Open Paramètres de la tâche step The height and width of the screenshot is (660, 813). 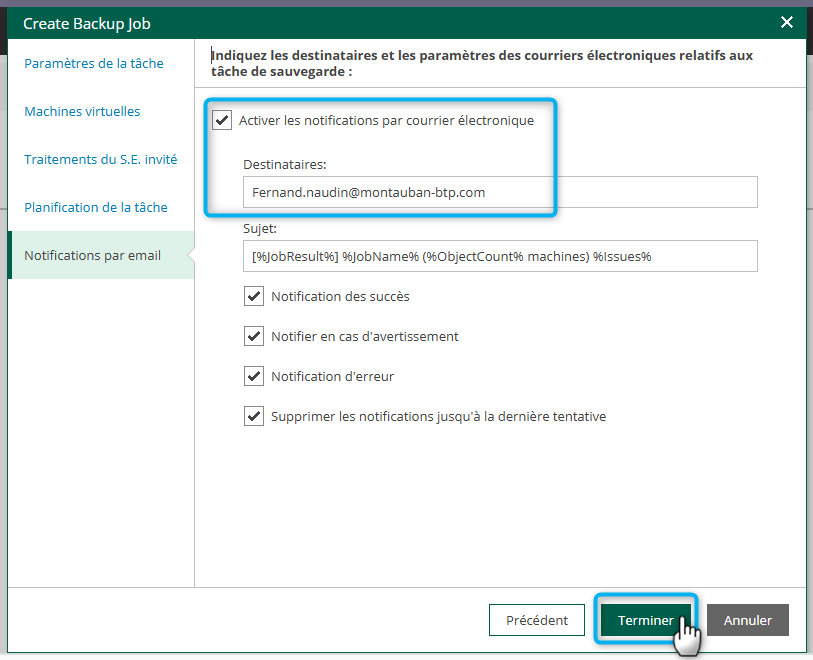94,63
